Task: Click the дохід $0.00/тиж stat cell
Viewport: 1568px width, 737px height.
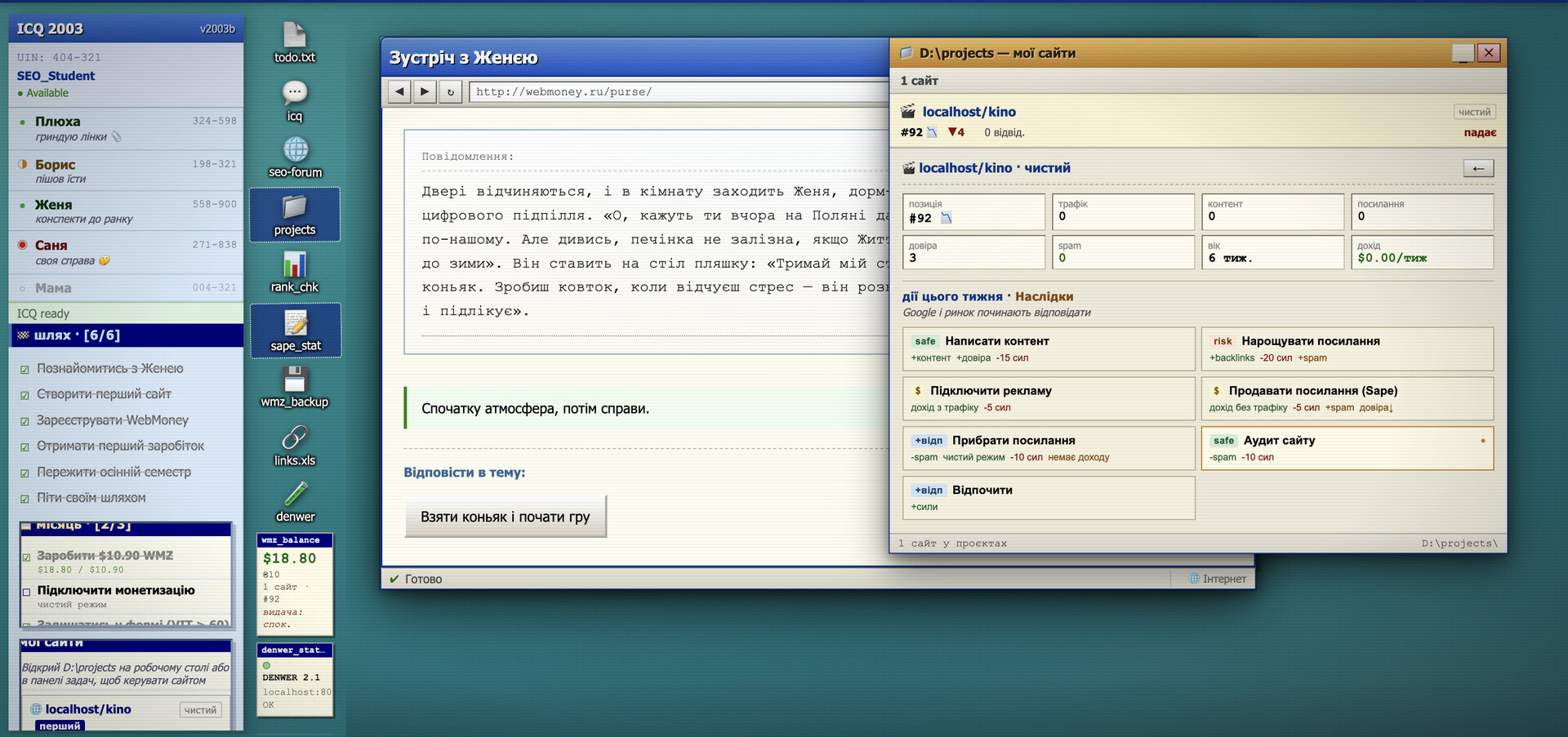Action: click(1422, 252)
